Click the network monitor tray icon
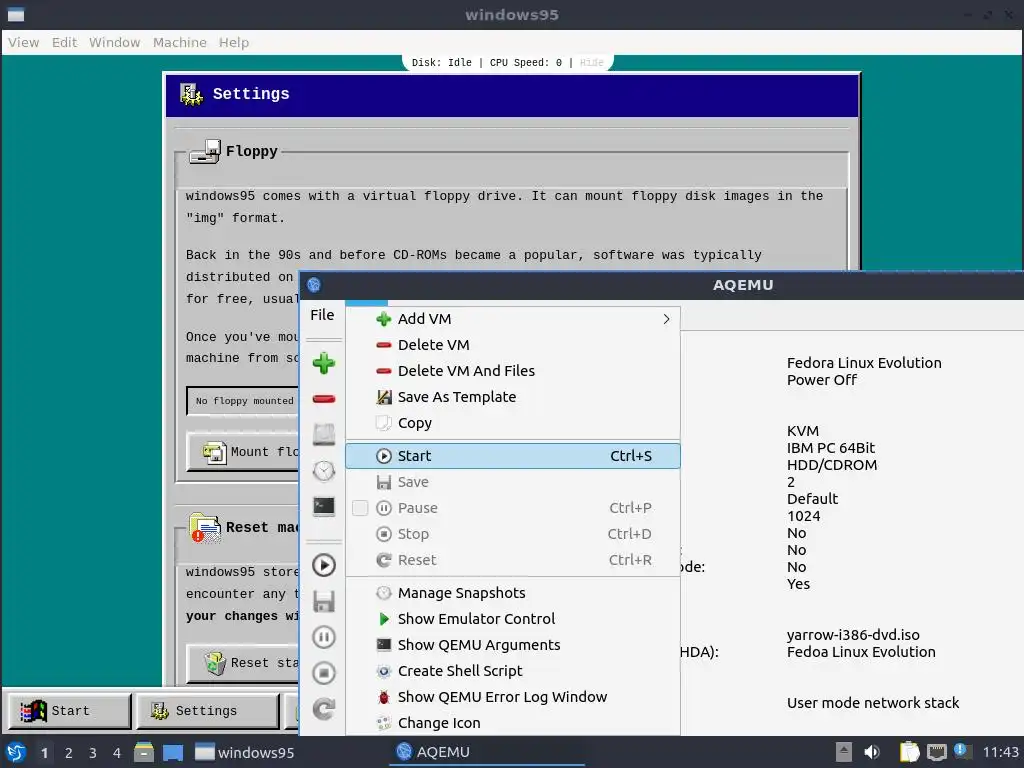Screen dimensions: 1024x768 coord(936,752)
